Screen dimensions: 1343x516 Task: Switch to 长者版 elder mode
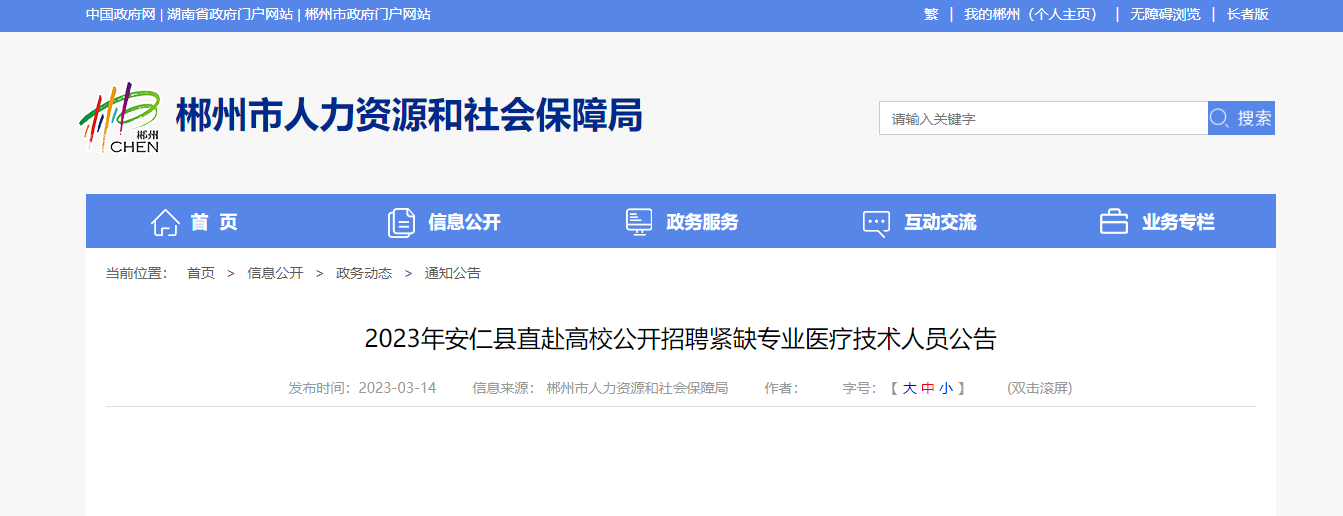pos(1247,14)
